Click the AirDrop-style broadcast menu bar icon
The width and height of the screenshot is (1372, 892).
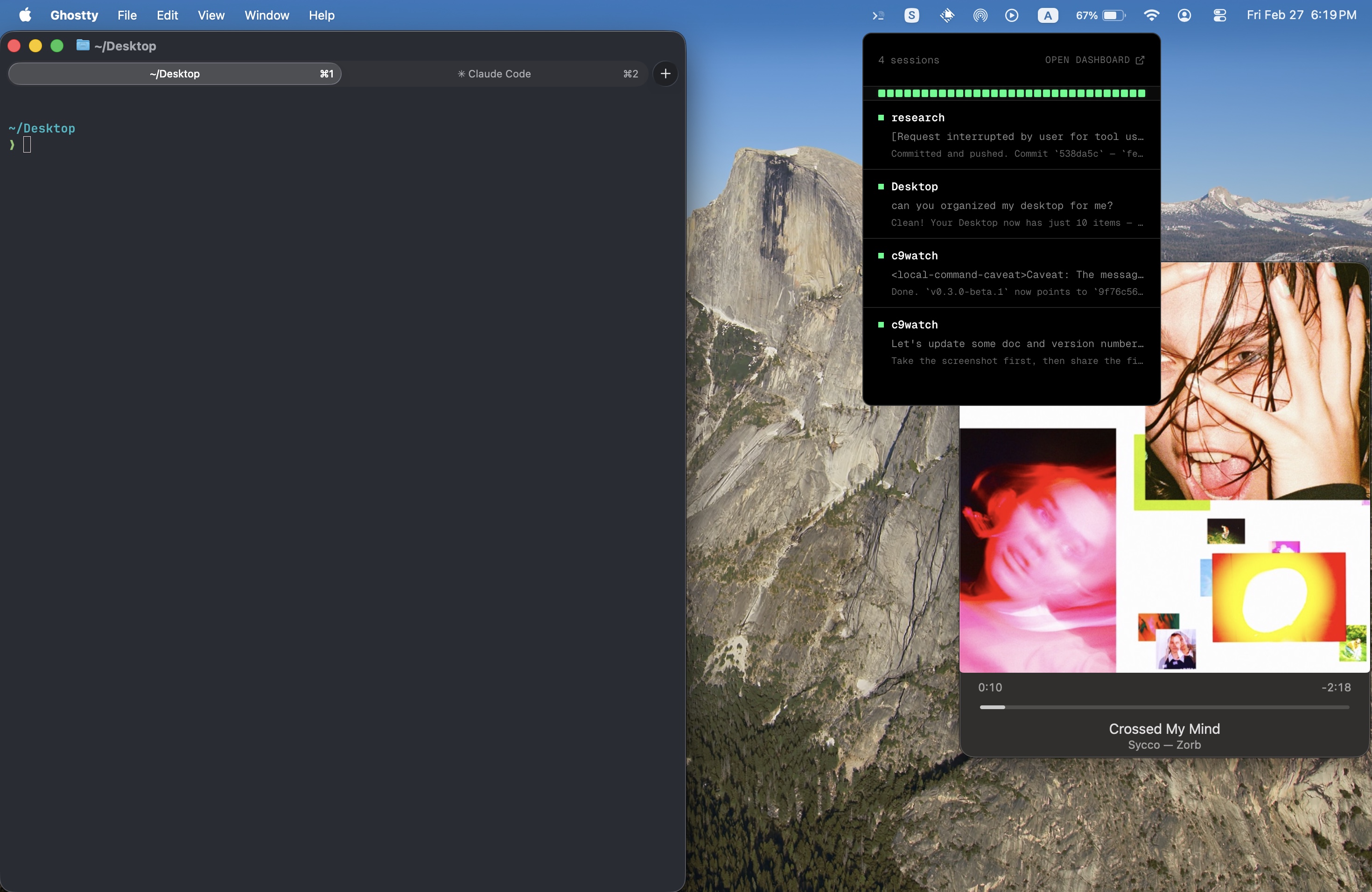pyautogui.click(x=980, y=15)
